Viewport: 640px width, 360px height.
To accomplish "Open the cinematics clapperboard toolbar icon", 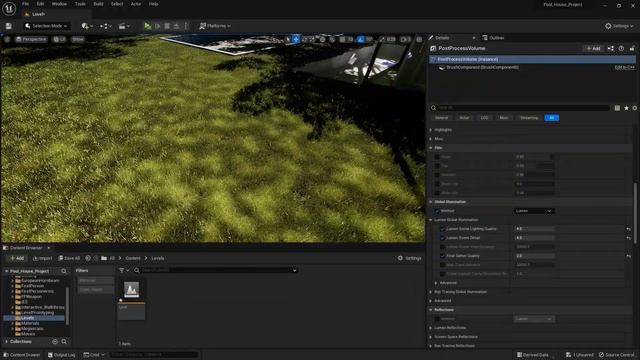I will click(124, 26).
